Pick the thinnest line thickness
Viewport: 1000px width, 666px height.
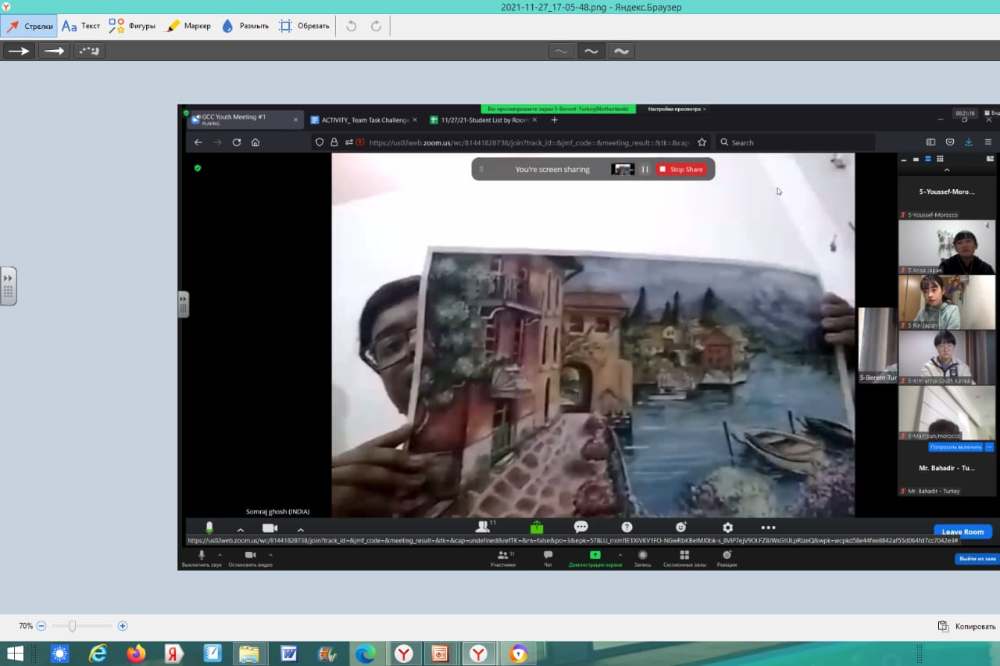[x=561, y=51]
